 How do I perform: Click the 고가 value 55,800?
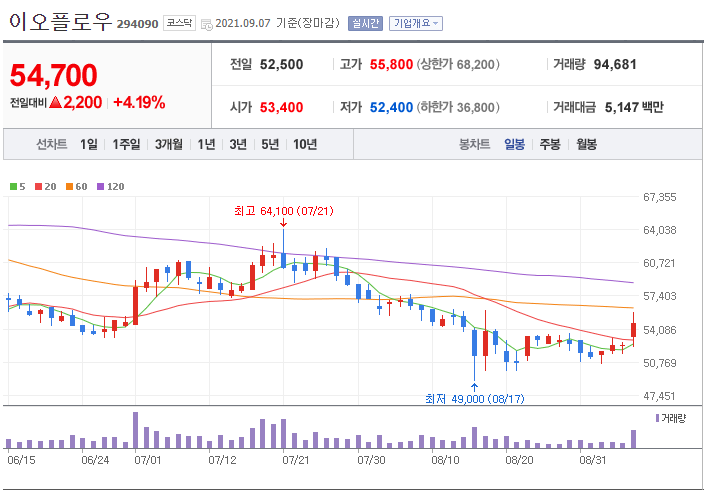pos(391,64)
